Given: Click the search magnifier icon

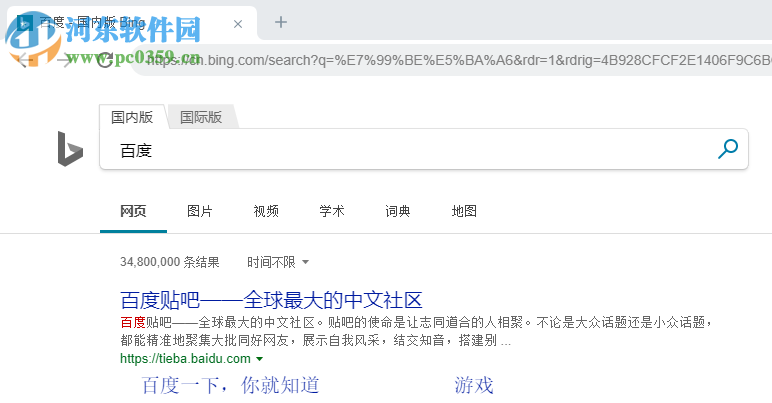Looking at the screenshot, I should pyautogui.click(x=728, y=149).
